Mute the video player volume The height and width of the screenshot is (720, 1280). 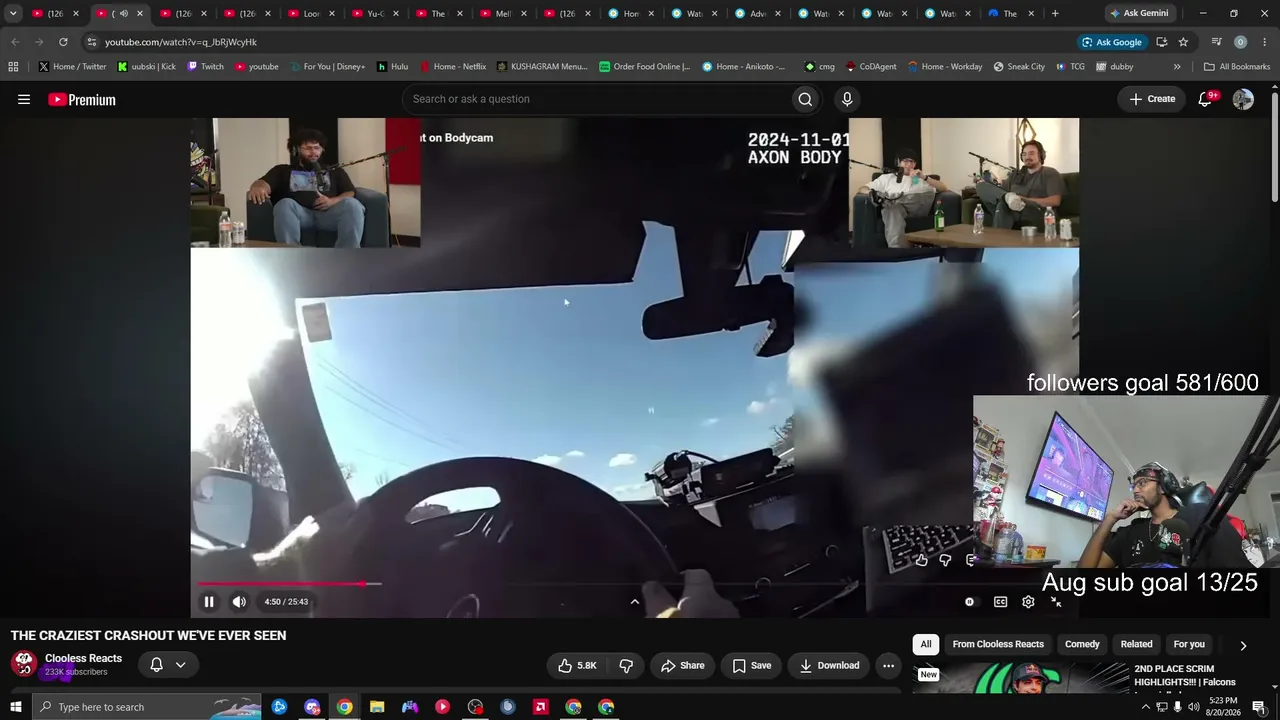239,602
